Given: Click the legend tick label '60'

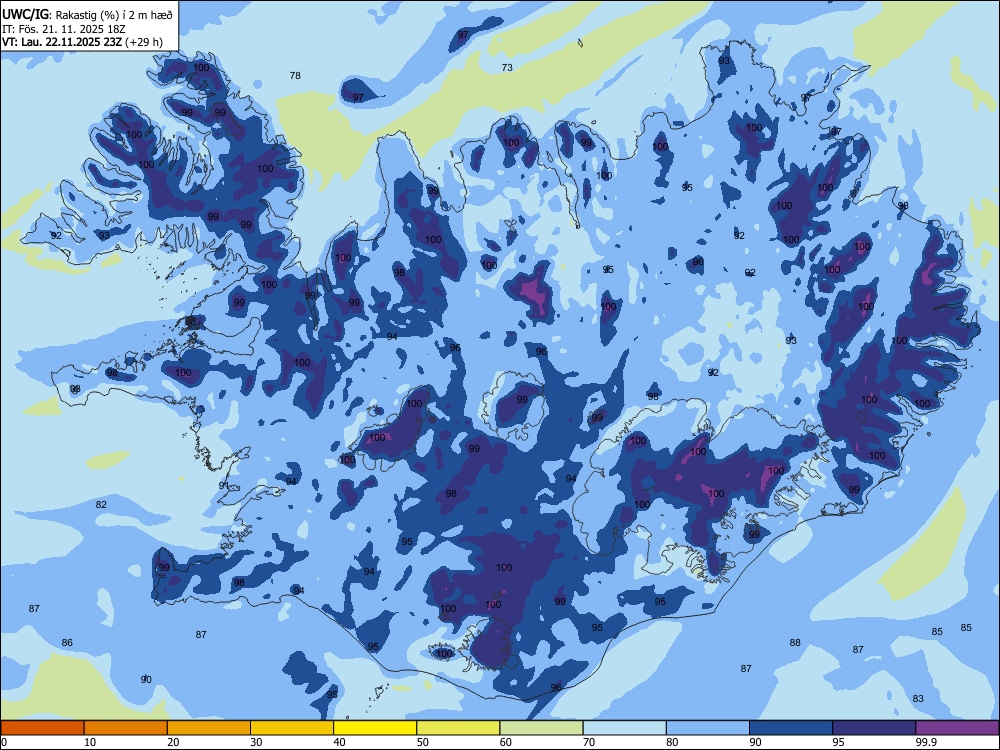Looking at the screenshot, I should [506, 742].
